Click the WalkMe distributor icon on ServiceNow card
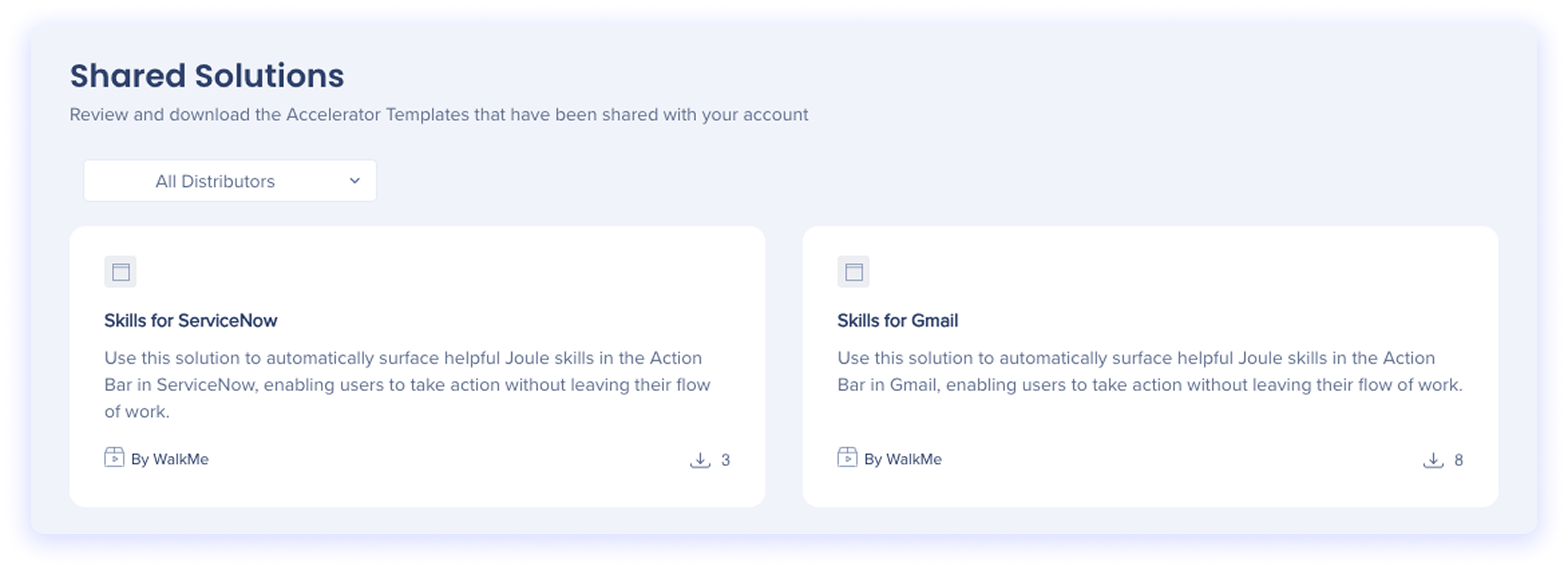The height and width of the screenshot is (570, 1568). click(114, 457)
